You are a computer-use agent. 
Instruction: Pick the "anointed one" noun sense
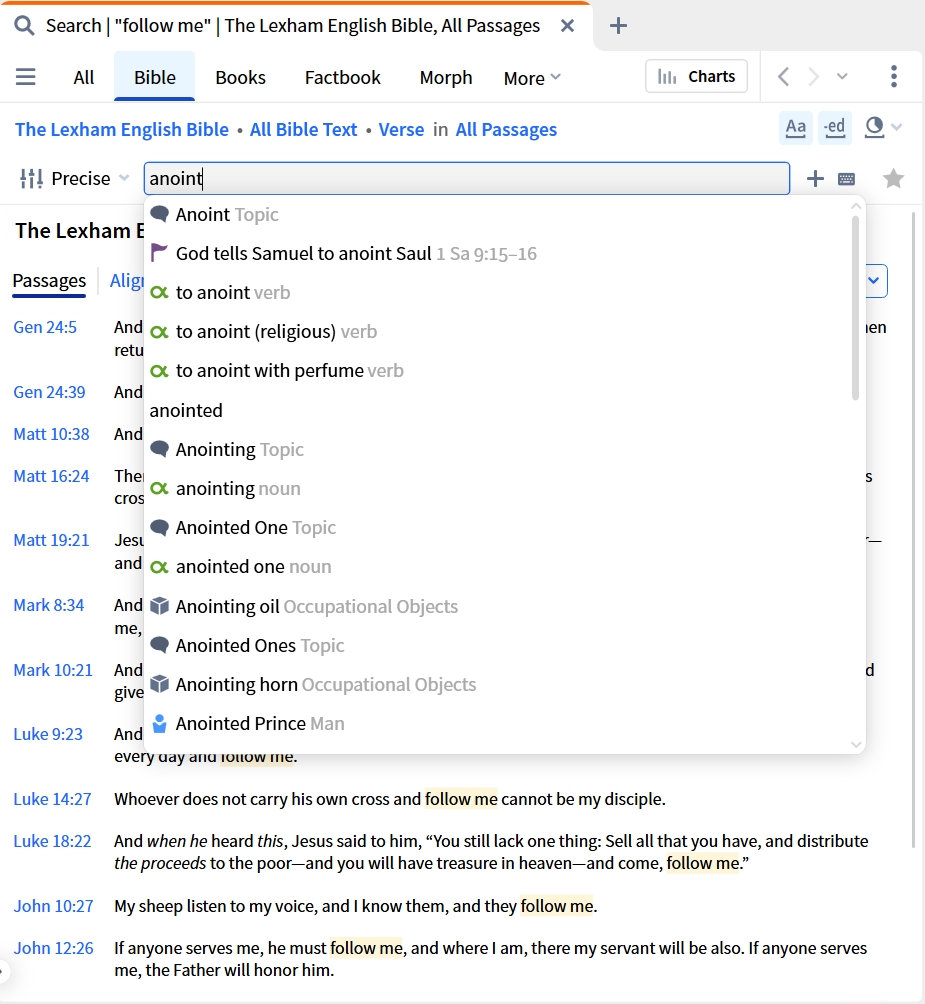(x=499, y=567)
